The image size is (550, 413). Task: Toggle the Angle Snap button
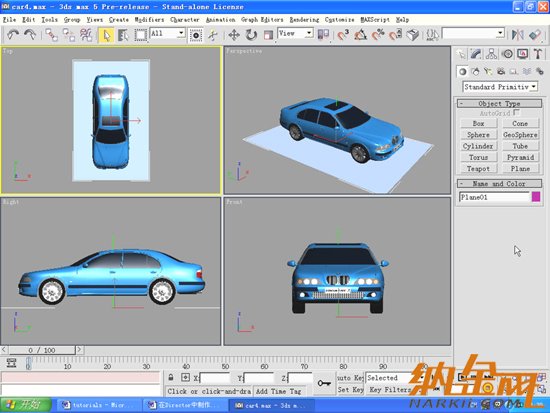[360, 35]
